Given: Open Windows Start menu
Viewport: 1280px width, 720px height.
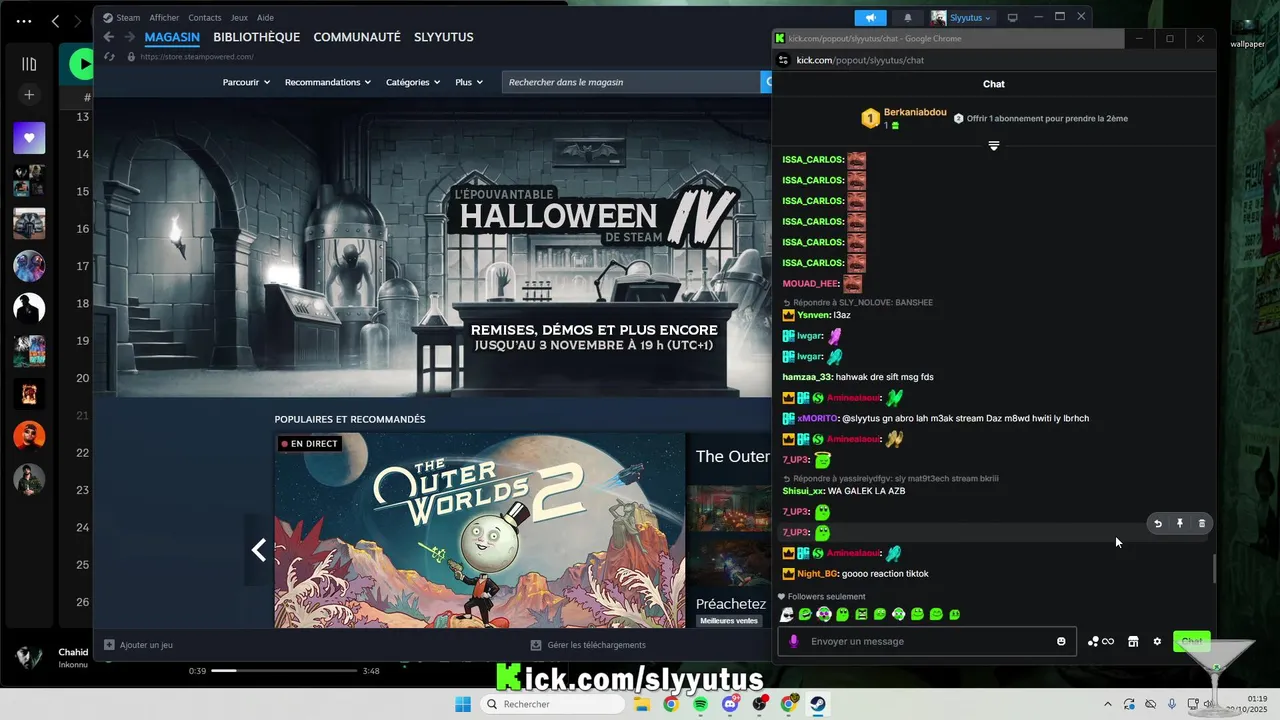Looking at the screenshot, I should [463, 704].
